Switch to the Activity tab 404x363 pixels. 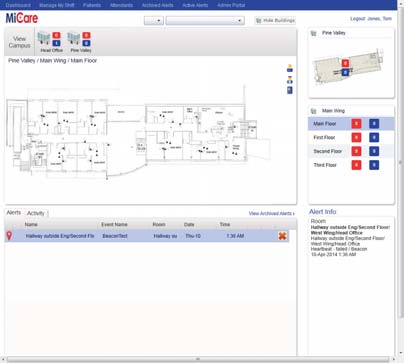[x=36, y=213]
